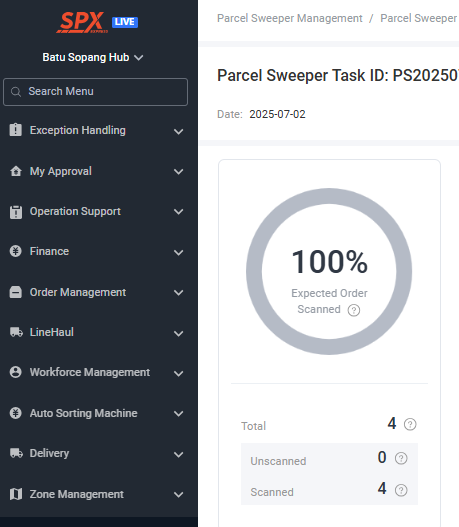
Task: Open the Batu Sopang Hub dropdown
Action: [93, 57]
